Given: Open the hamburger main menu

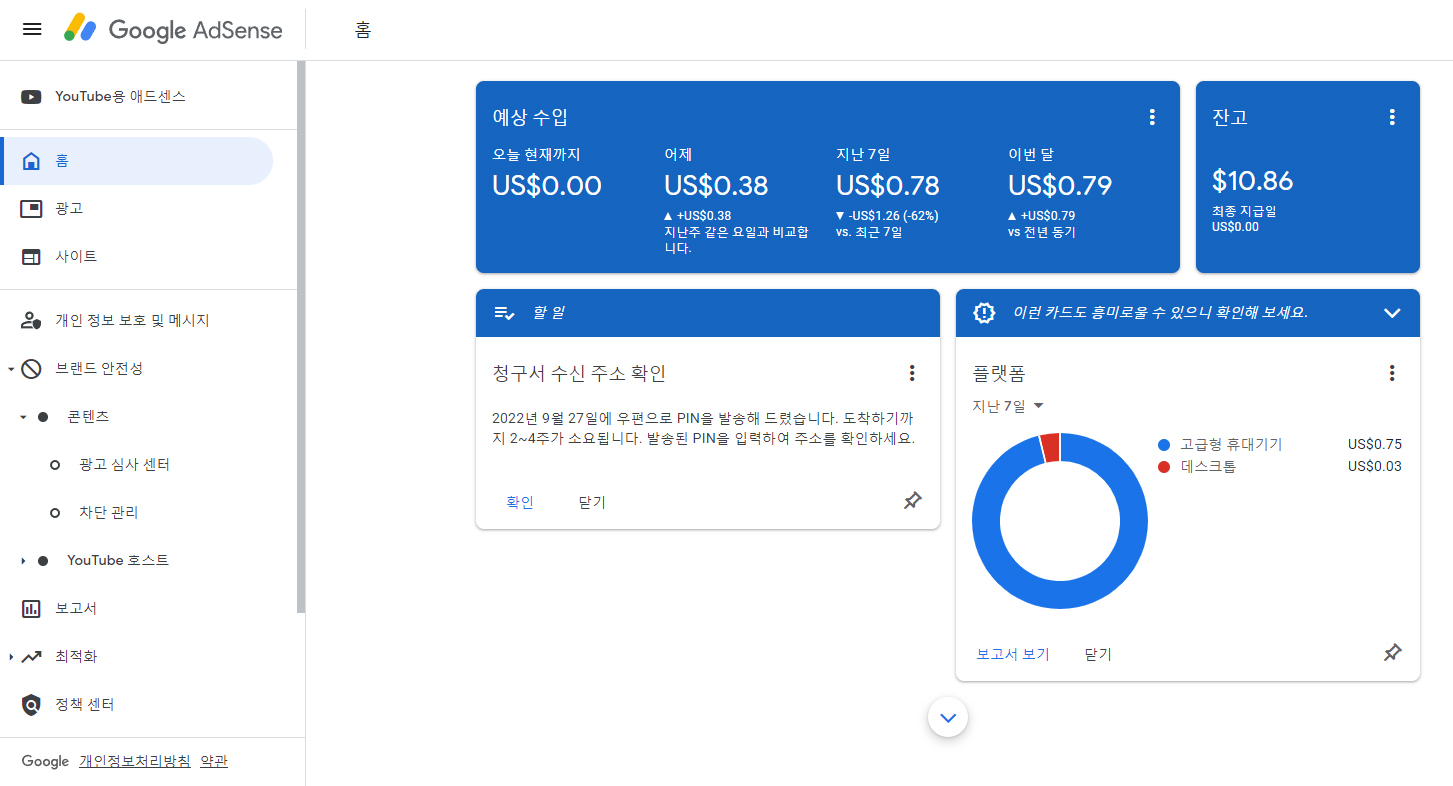Looking at the screenshot, I should tap(32, 29).
